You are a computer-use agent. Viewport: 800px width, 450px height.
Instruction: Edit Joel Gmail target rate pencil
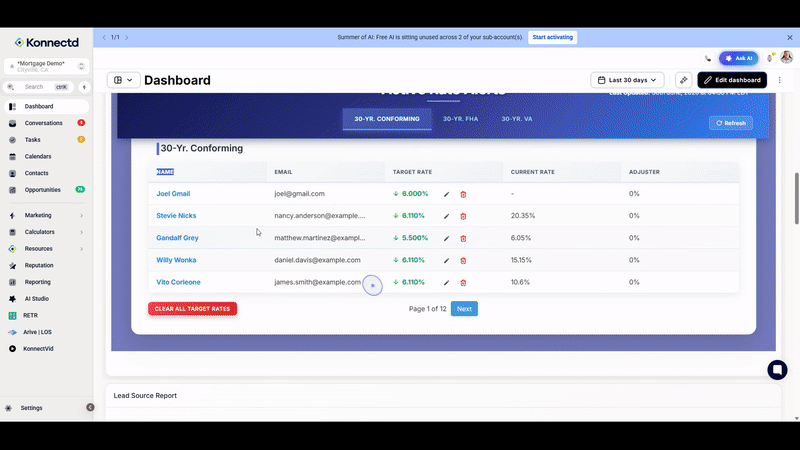[x=446, y=194]
